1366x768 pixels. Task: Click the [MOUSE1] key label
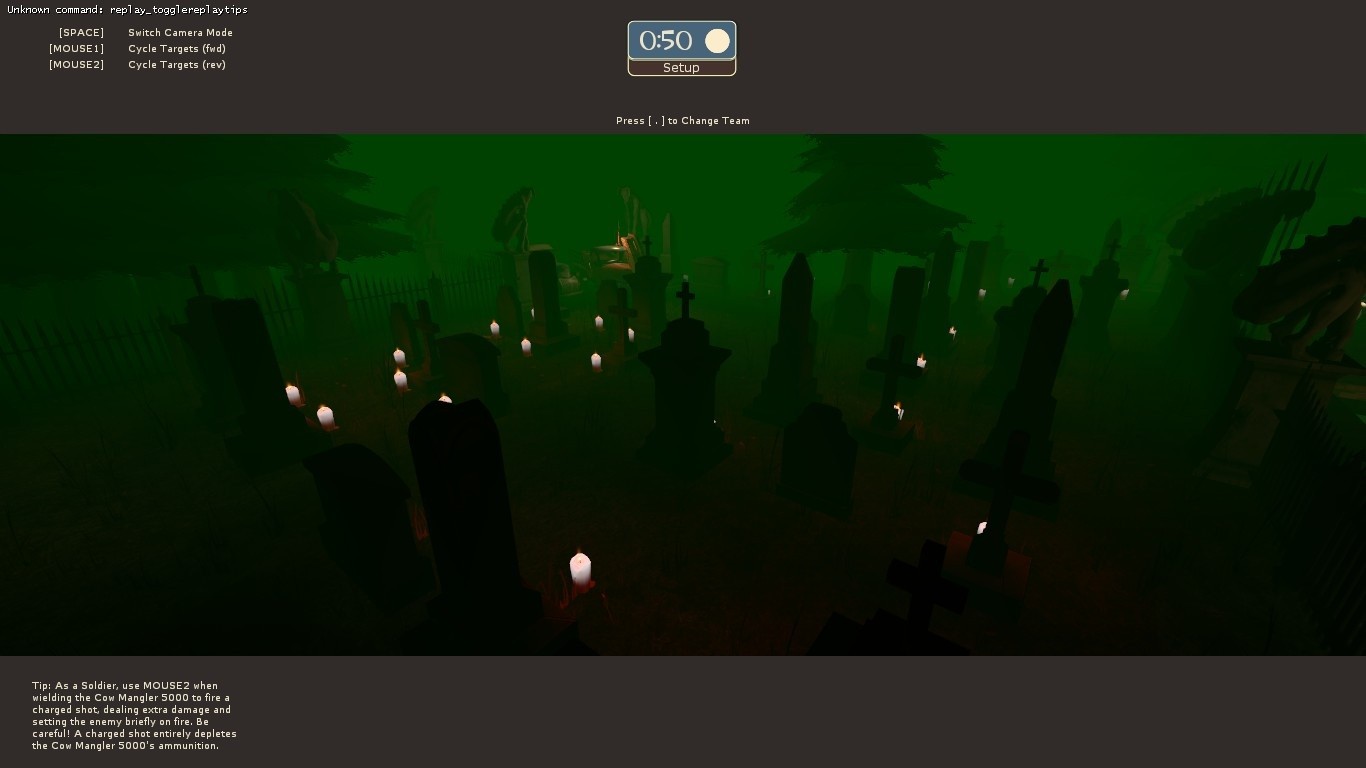pos(76,49)
